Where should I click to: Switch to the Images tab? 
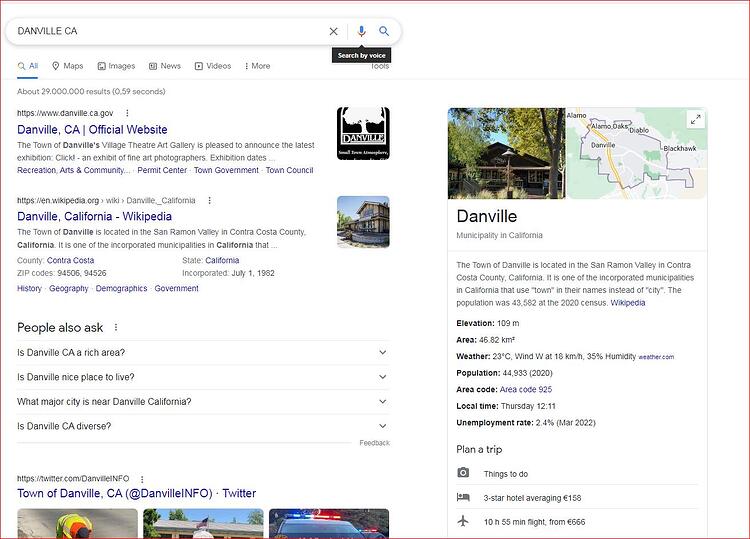116,66
